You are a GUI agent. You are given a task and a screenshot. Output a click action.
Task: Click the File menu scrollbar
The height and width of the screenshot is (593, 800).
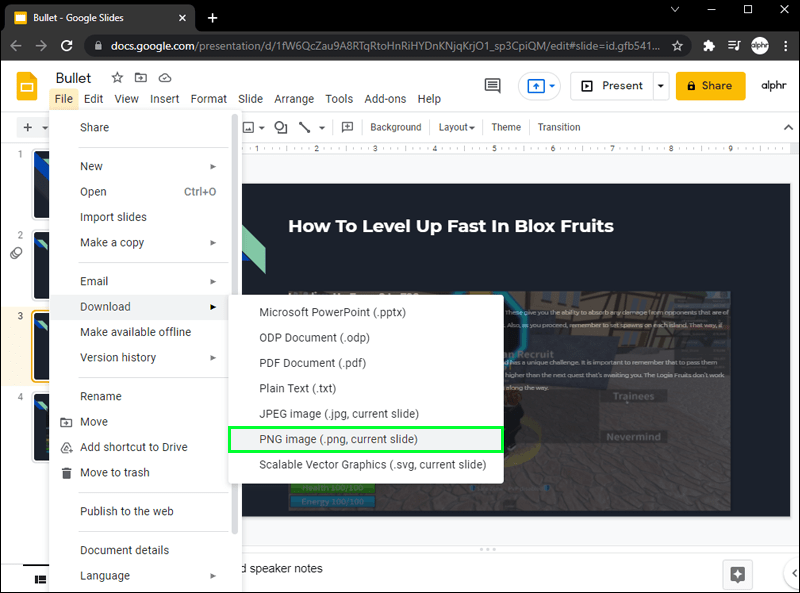[235, 325]
